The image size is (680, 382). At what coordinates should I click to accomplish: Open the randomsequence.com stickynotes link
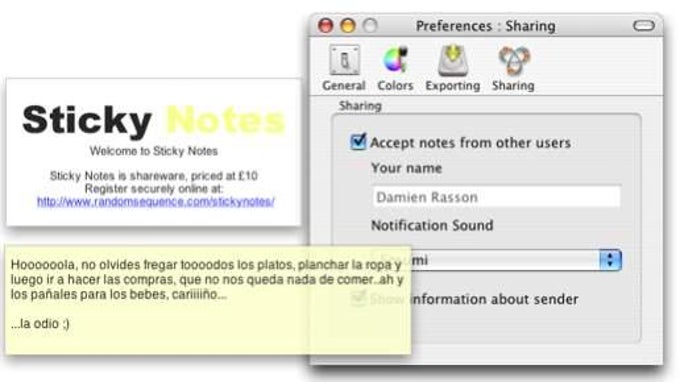click(x=155, y=202)
